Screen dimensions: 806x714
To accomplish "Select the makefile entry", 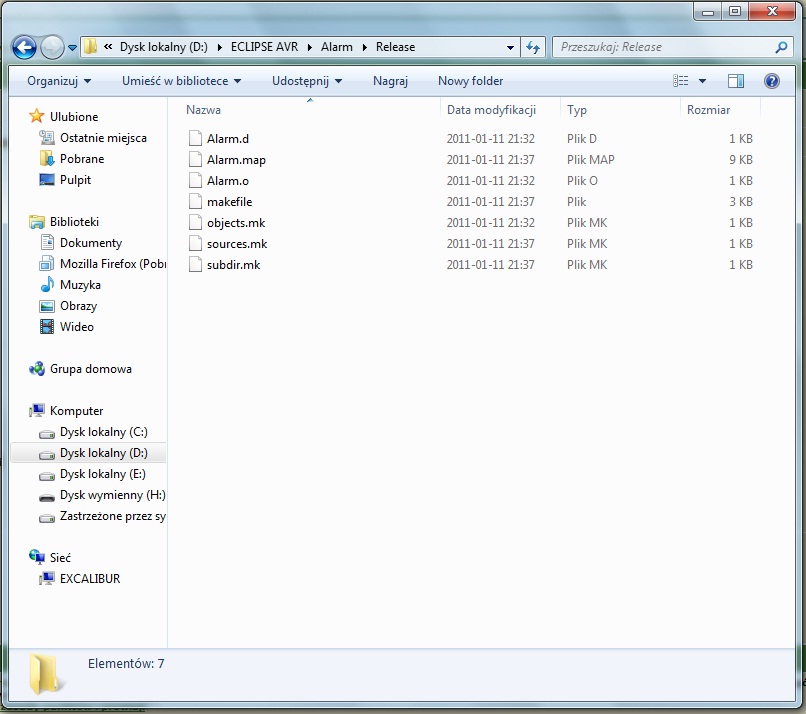I will 229,202.
